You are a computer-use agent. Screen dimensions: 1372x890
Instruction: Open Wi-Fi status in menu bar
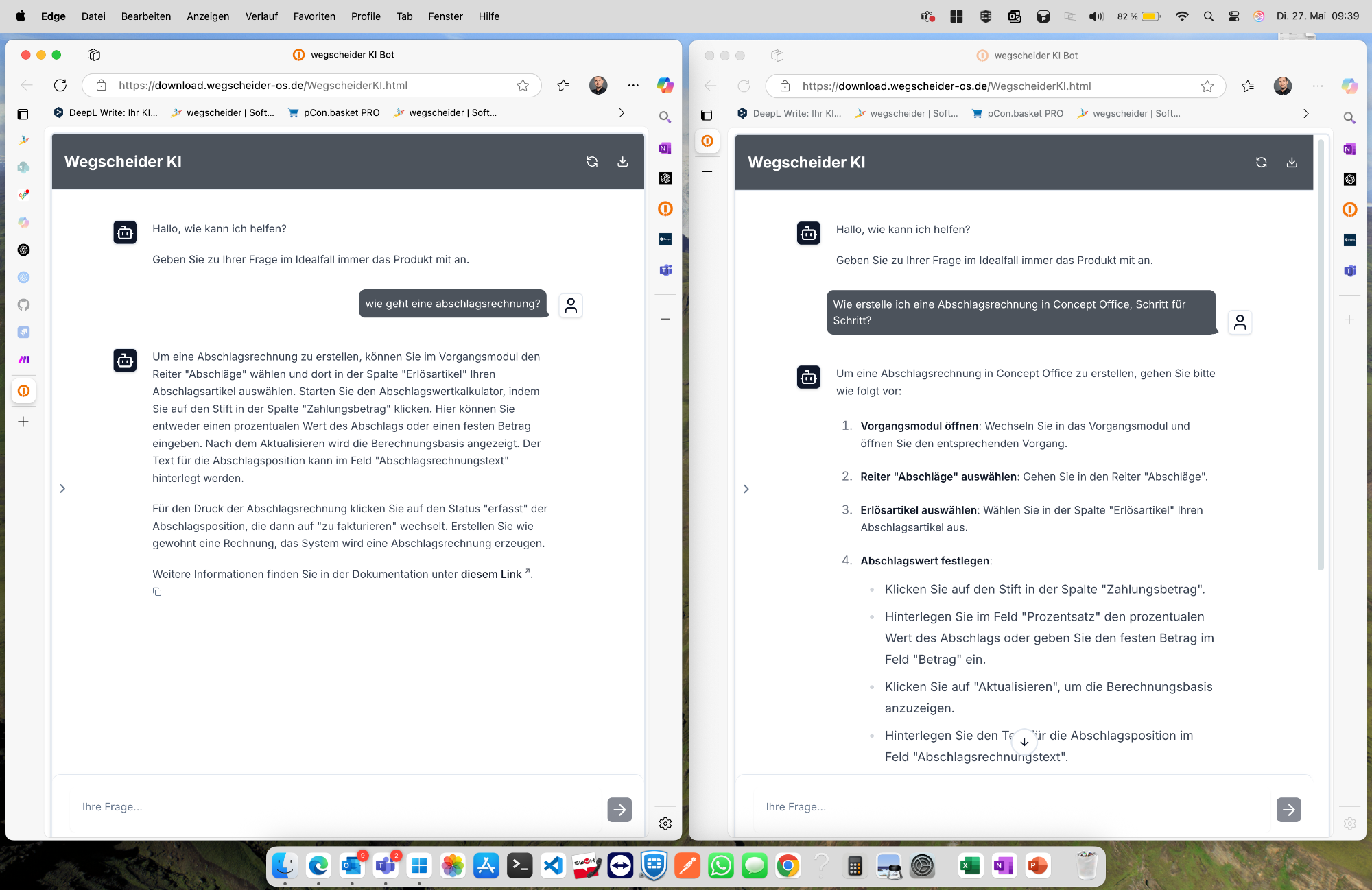pyautogui.click(x=1182, y=16)
